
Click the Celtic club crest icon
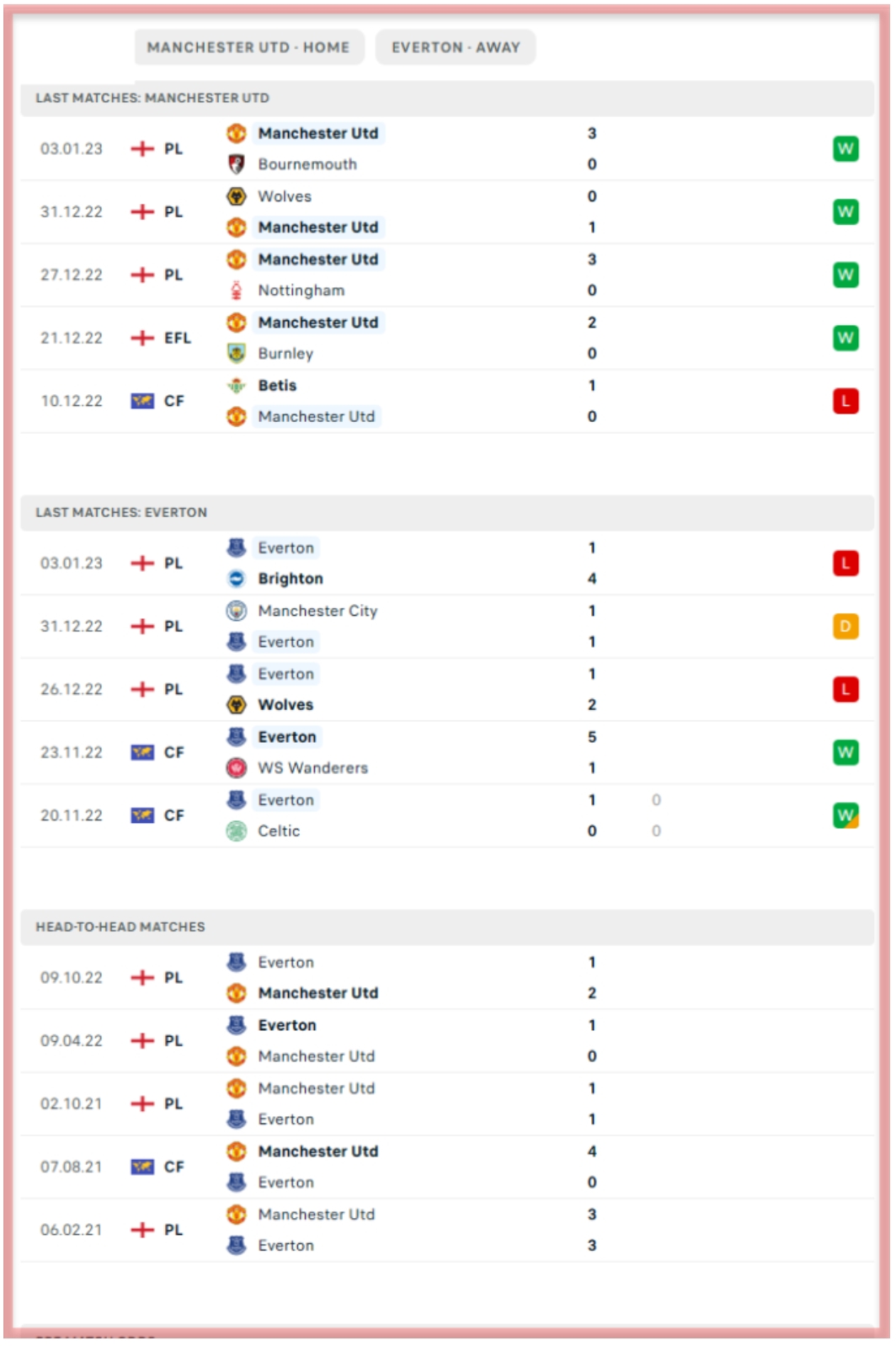237,831
